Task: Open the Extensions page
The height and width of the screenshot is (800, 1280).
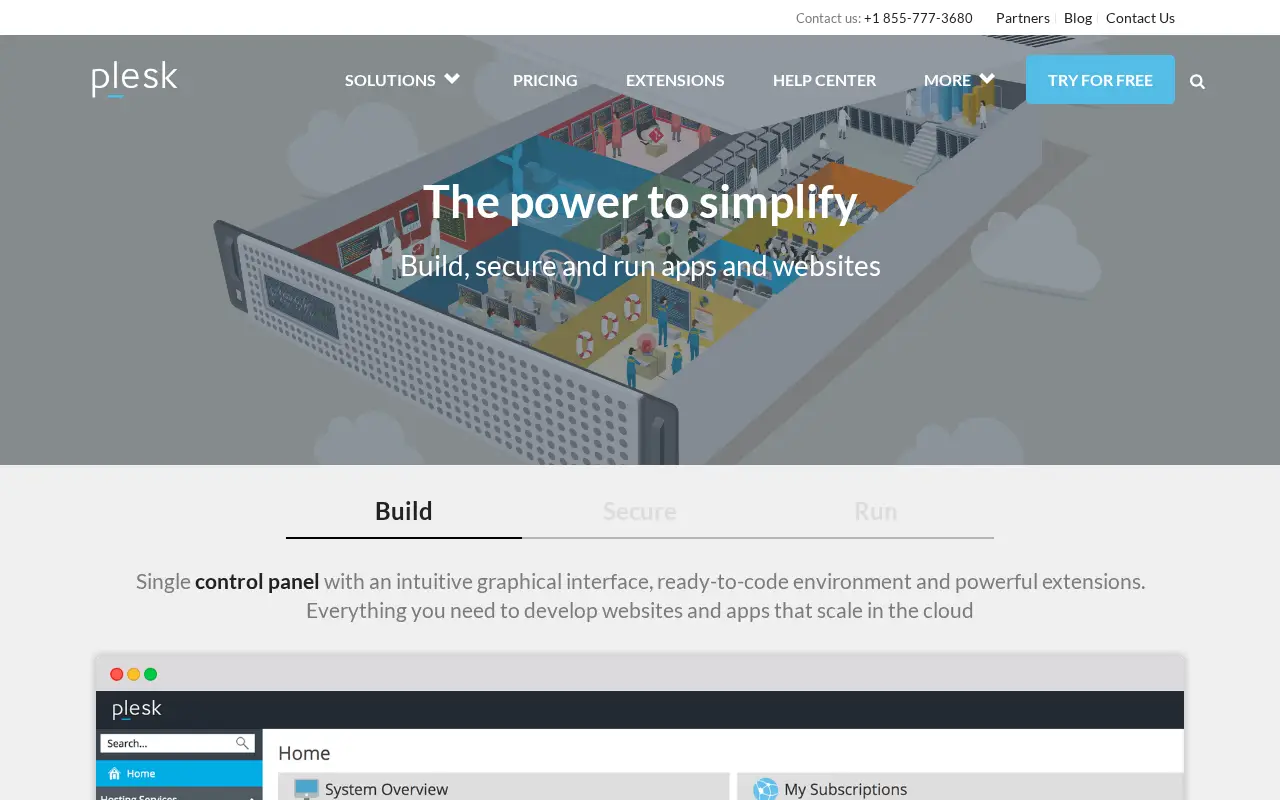Action: tap(675, 80)
